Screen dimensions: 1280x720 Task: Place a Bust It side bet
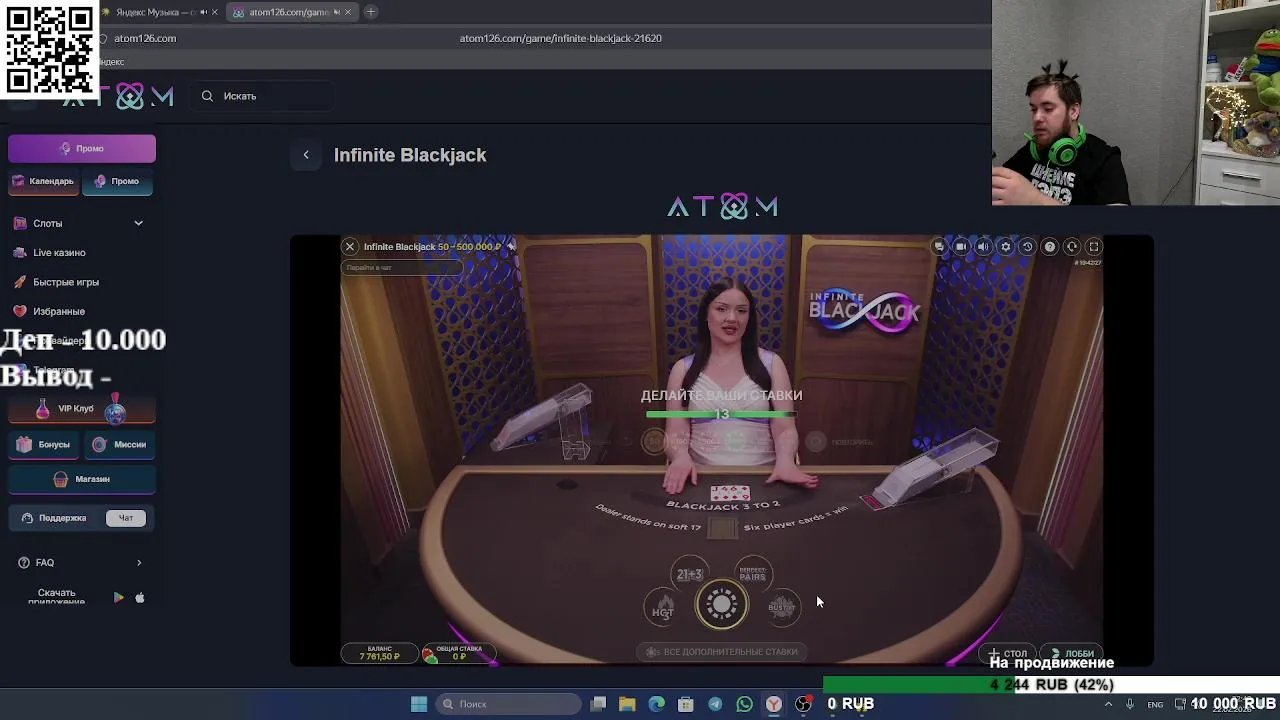782,607
